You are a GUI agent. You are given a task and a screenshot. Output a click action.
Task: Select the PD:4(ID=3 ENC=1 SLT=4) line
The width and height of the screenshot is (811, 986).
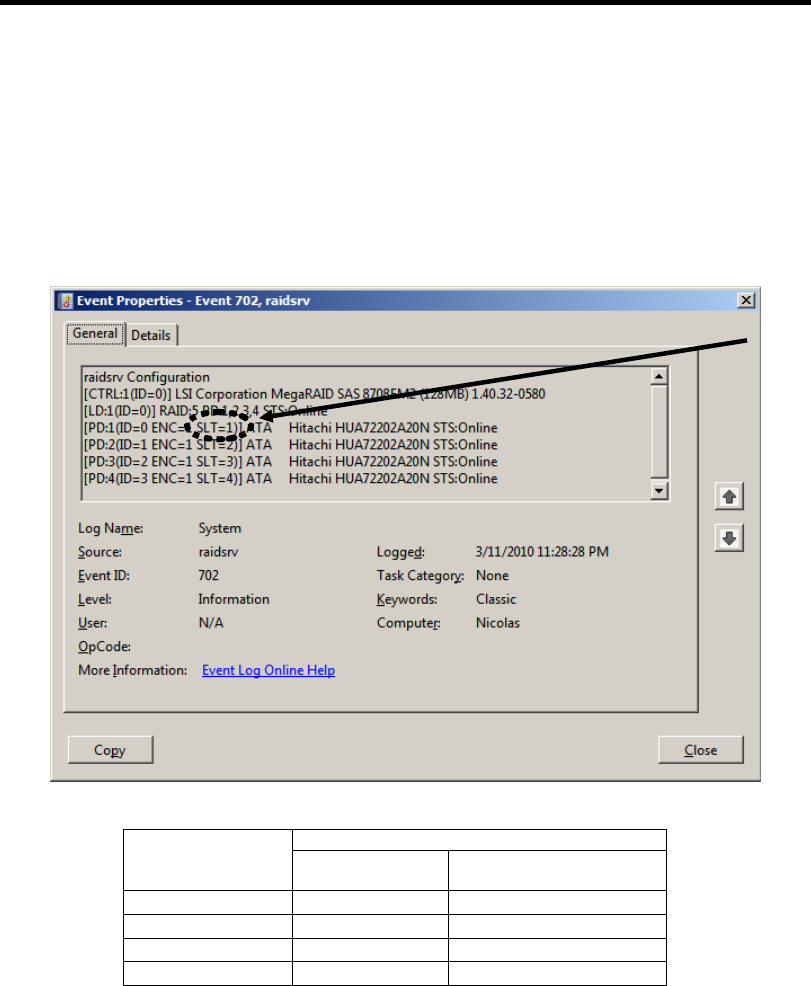click(x=290, y=479)
